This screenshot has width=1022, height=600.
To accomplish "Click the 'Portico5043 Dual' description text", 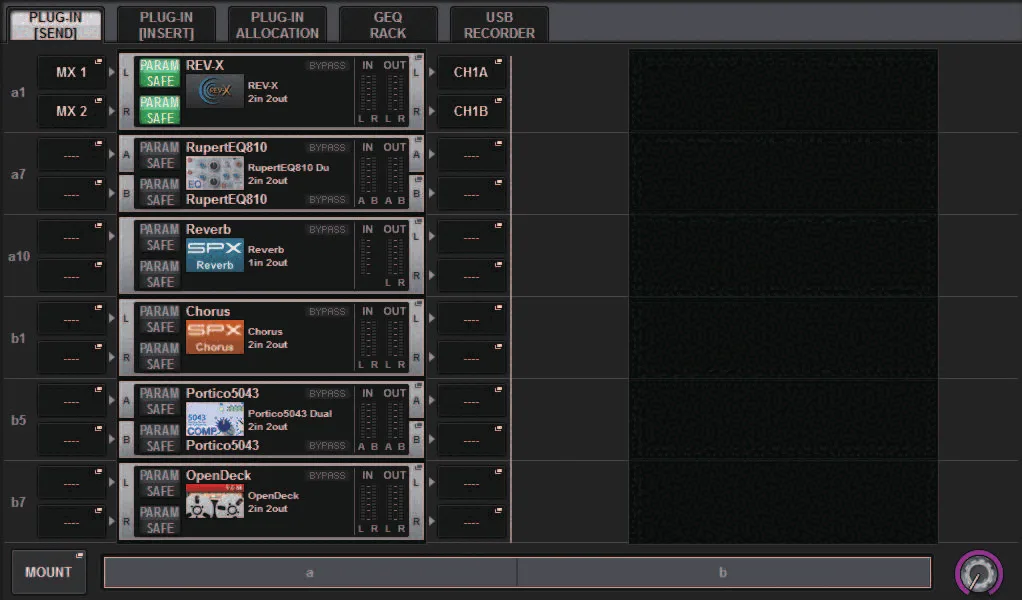I will [289, 414].
